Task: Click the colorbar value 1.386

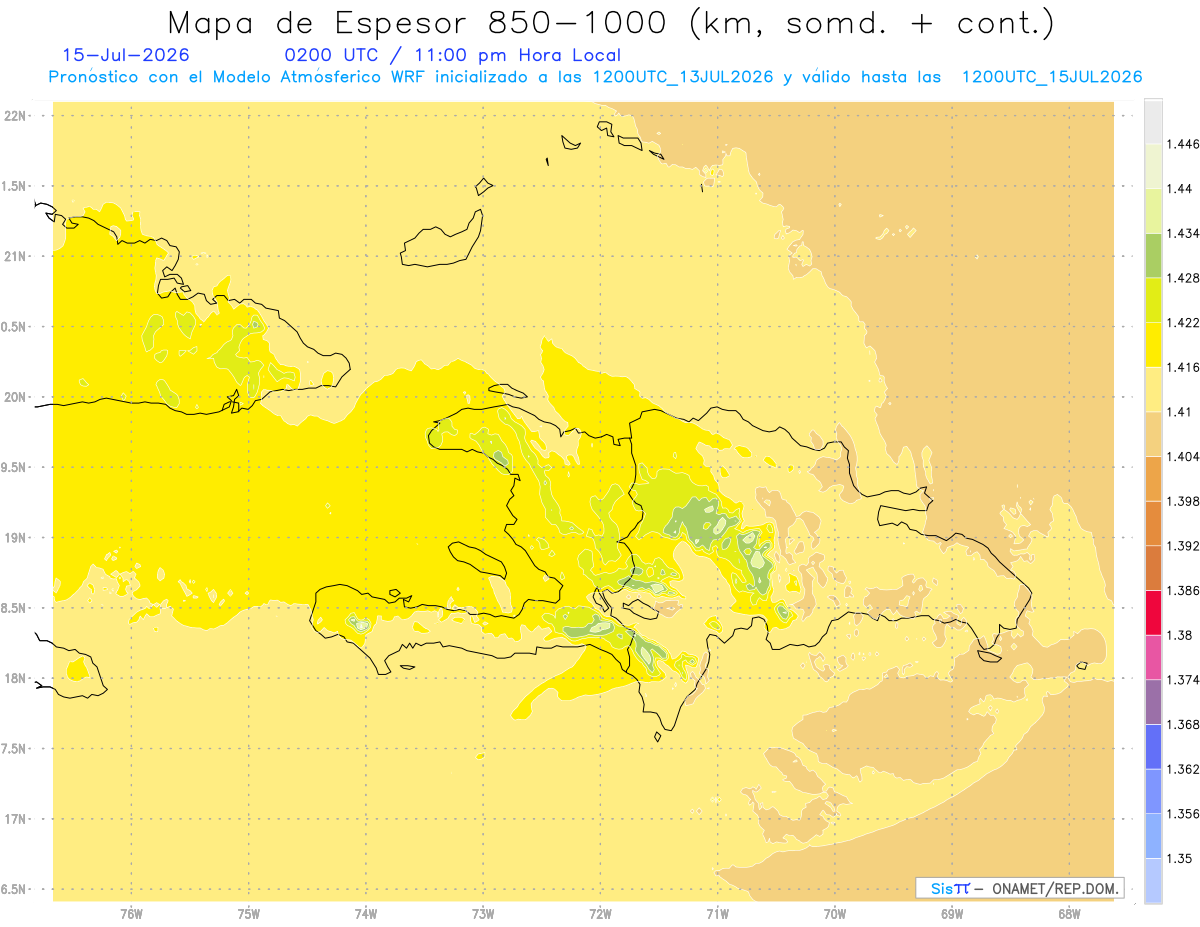Action: click(x=1182, y=591)
